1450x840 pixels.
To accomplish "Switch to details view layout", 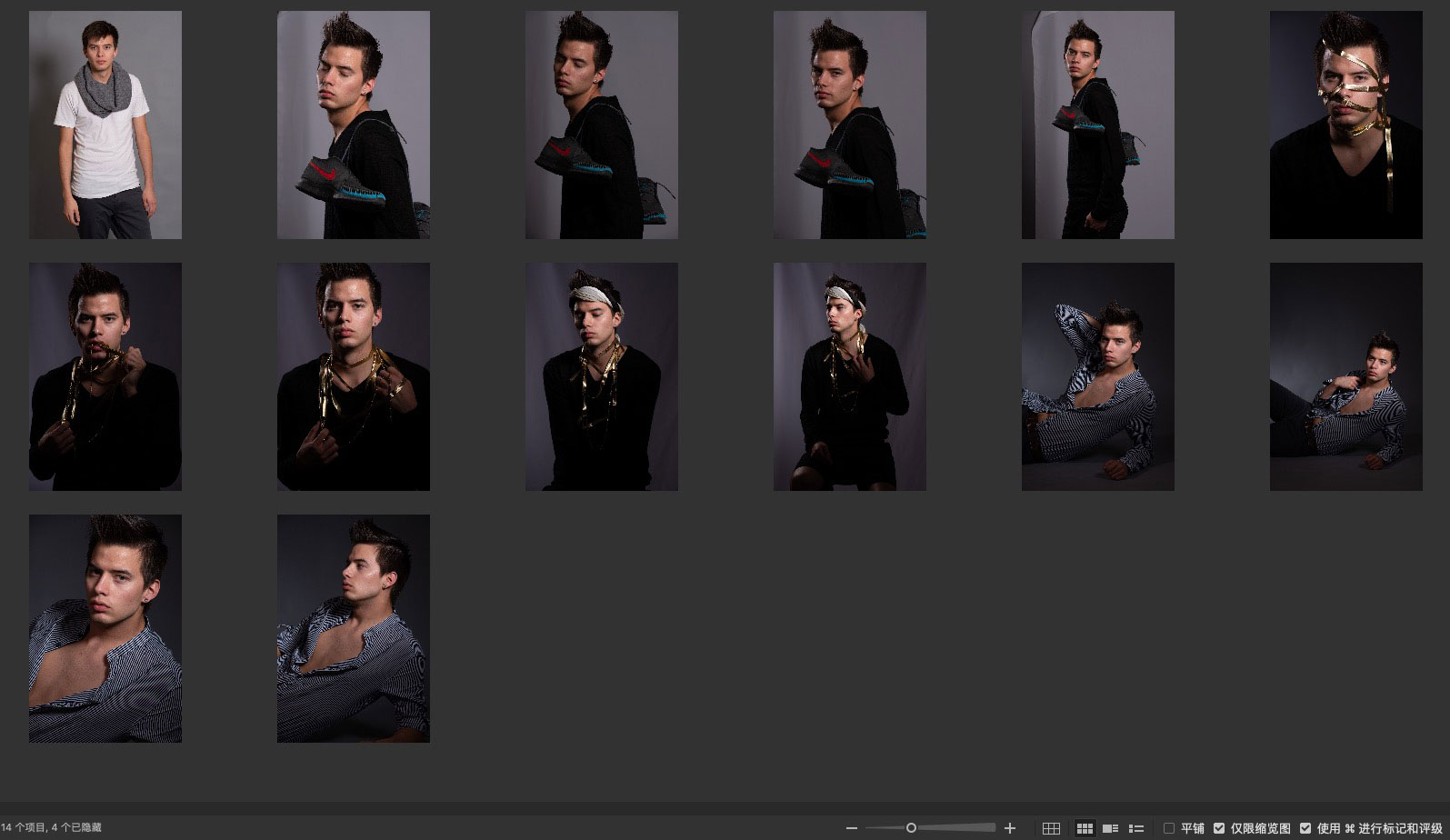I will [x=1110, y=828].
